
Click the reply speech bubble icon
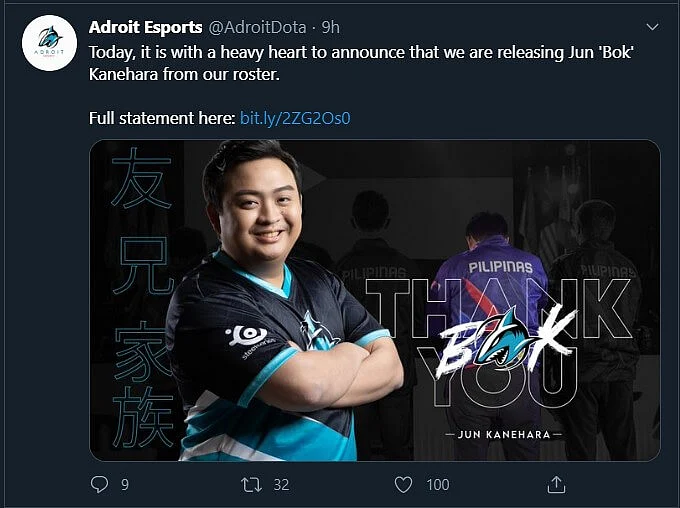[x=99, y=484]
